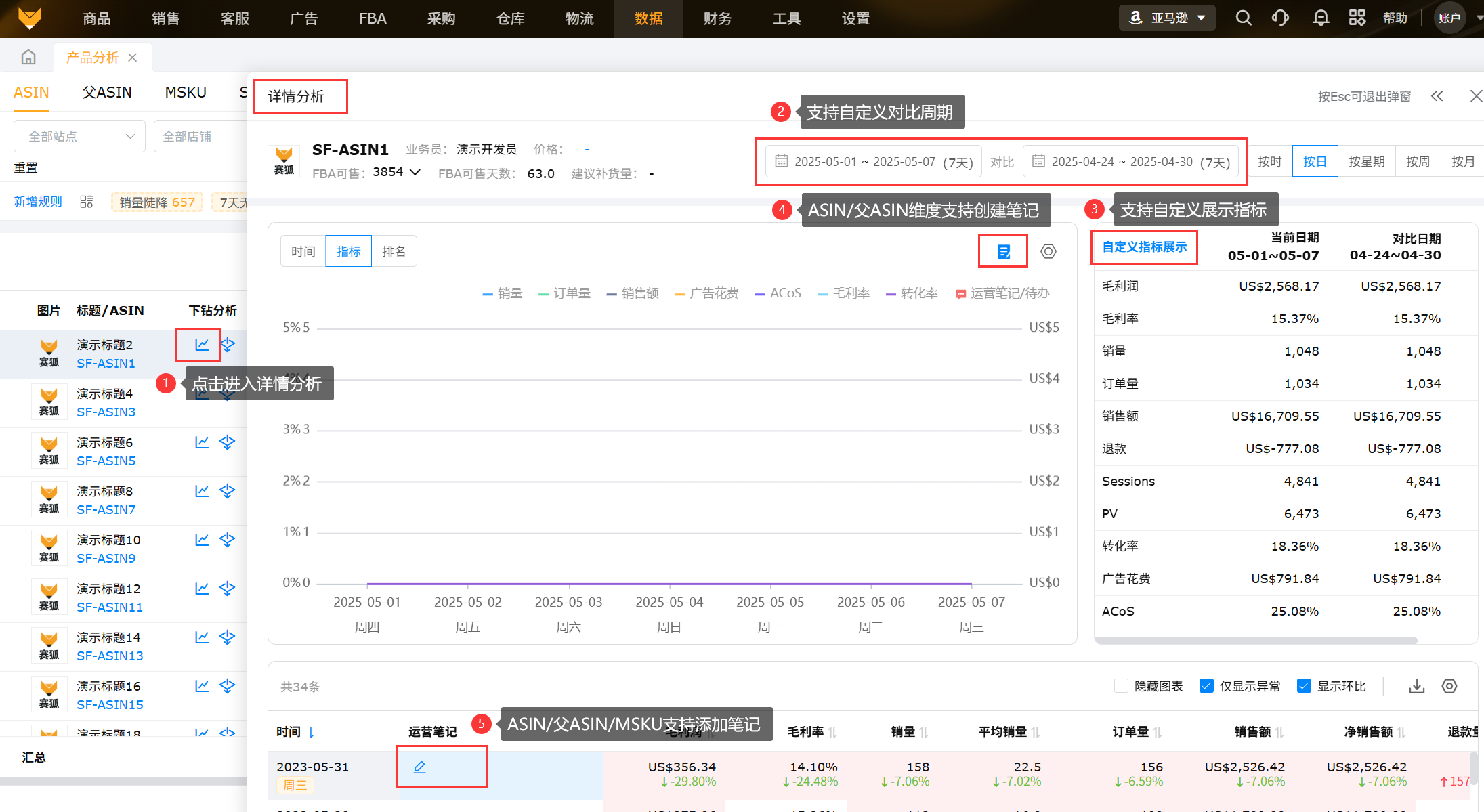Expand FBA可售 3854 chevron
This screenshot has height=812, width=1484.
(415, 172)
